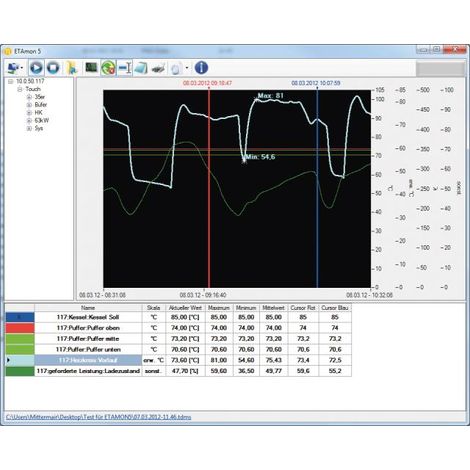Click the Maximum column header
This screenshot has height=470, width=470.
[219, 308]
